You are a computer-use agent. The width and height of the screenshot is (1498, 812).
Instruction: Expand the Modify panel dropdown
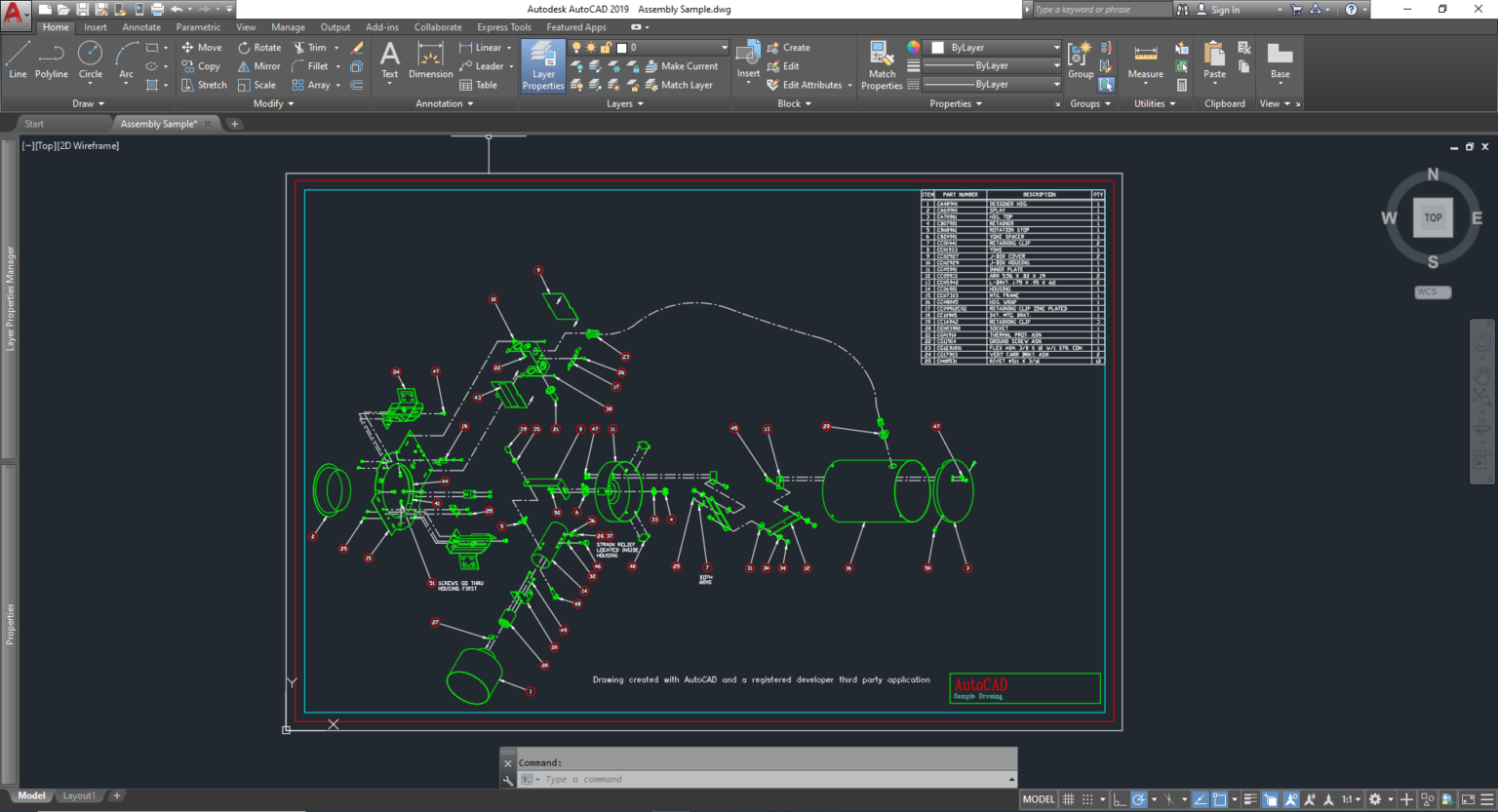click(273, 103)
